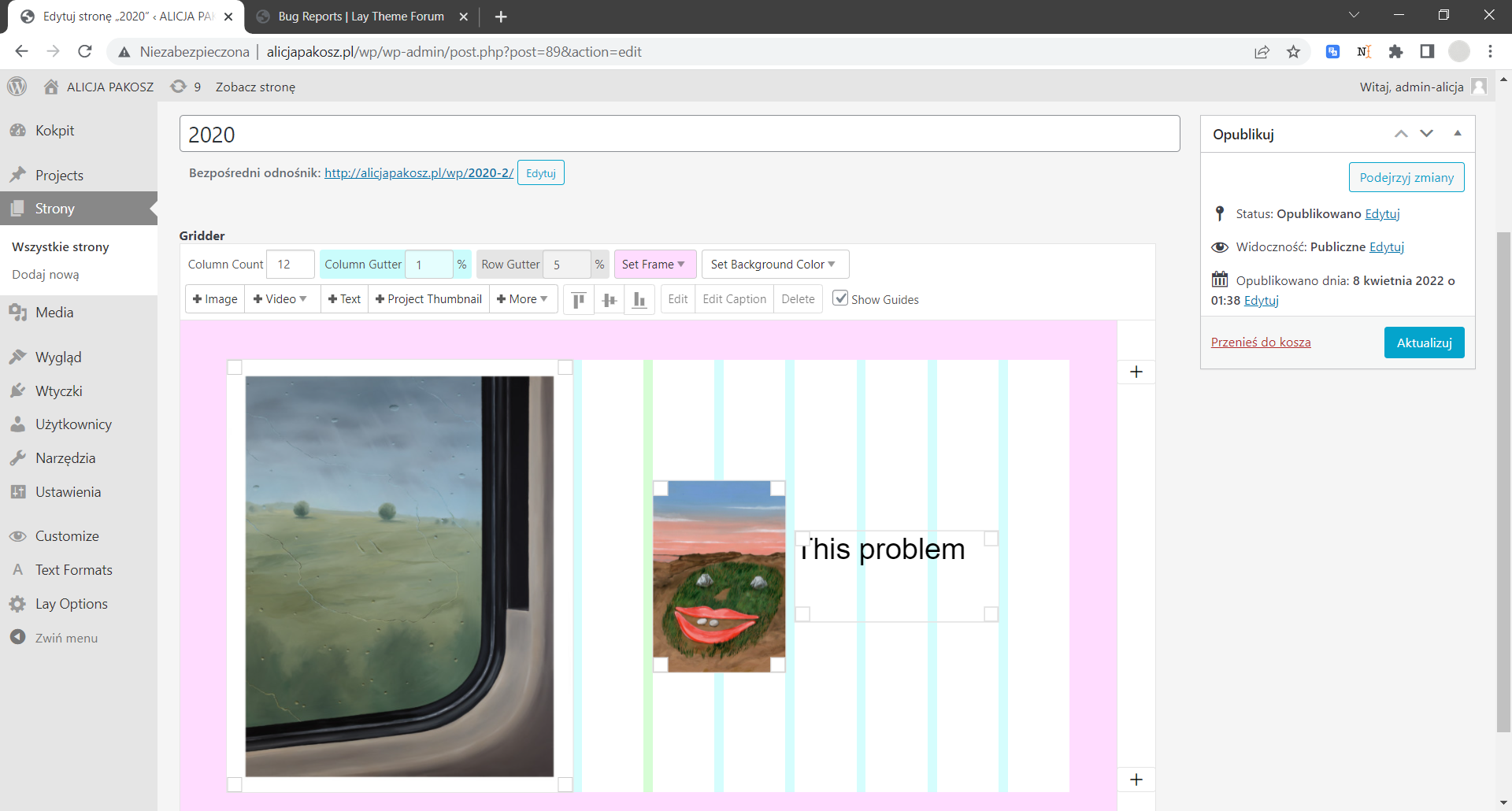This screenshot has height=811, width=1512.
Task: Open the Set Frame dropdown
Action: coord(654,265)
